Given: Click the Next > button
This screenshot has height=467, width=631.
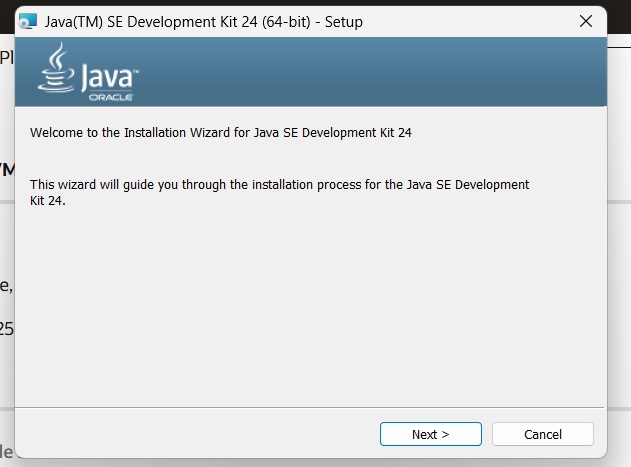Looking at the screenshot, I should click(x=431, y=434).
